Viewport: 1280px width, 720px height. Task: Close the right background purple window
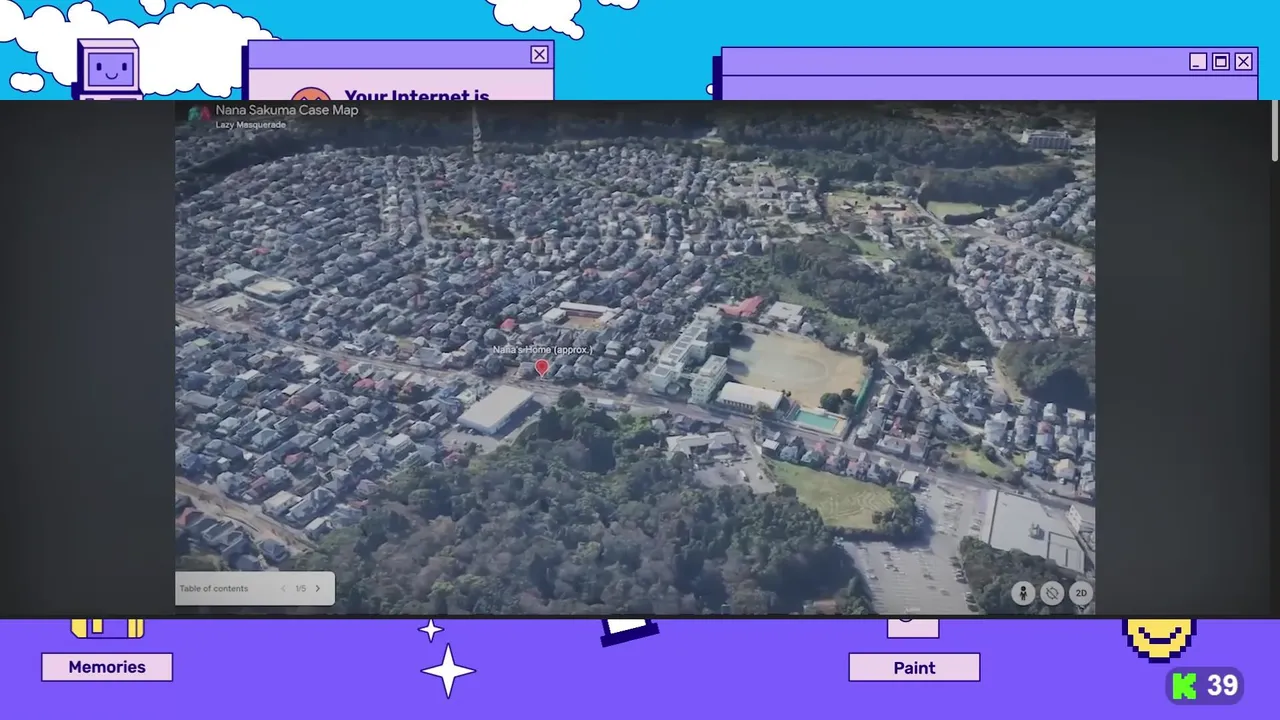click(1243, 62)
